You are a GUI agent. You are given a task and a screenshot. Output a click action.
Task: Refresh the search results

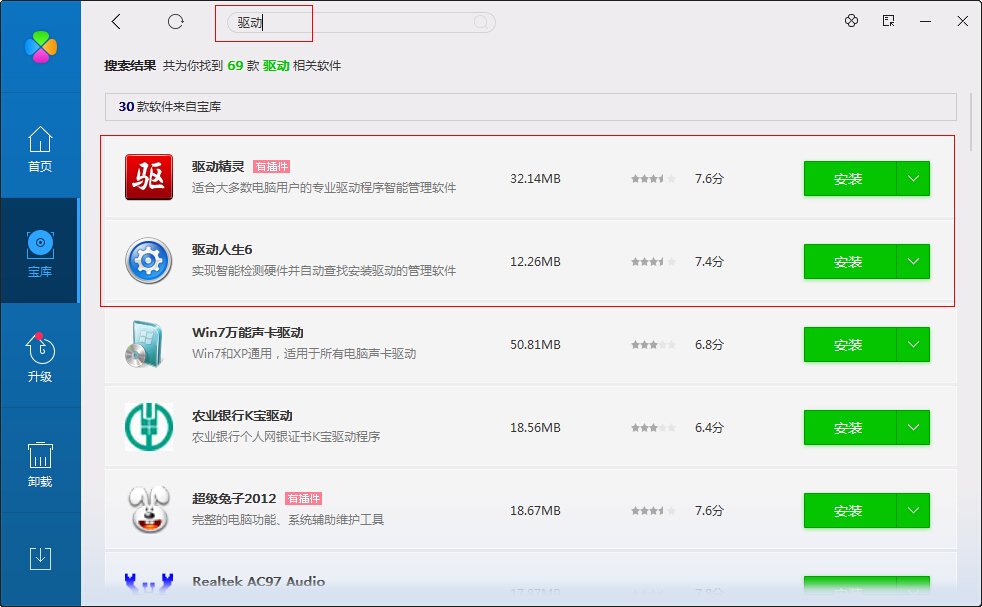pos(176,21)
